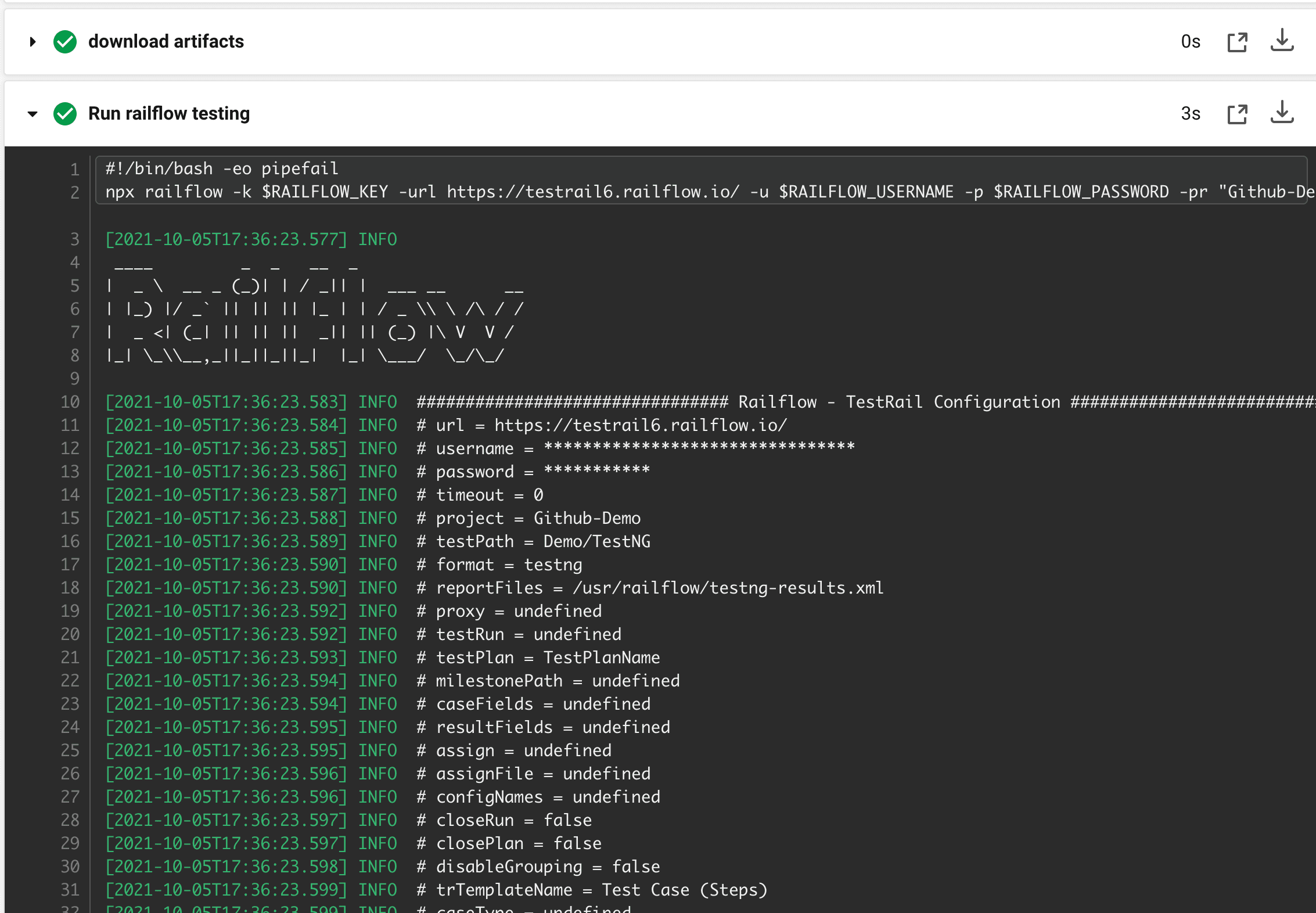Screen dimensions: 1316x913
Task: Click the 3s duration of Run railflow testing
Action: click(1191, 114)
